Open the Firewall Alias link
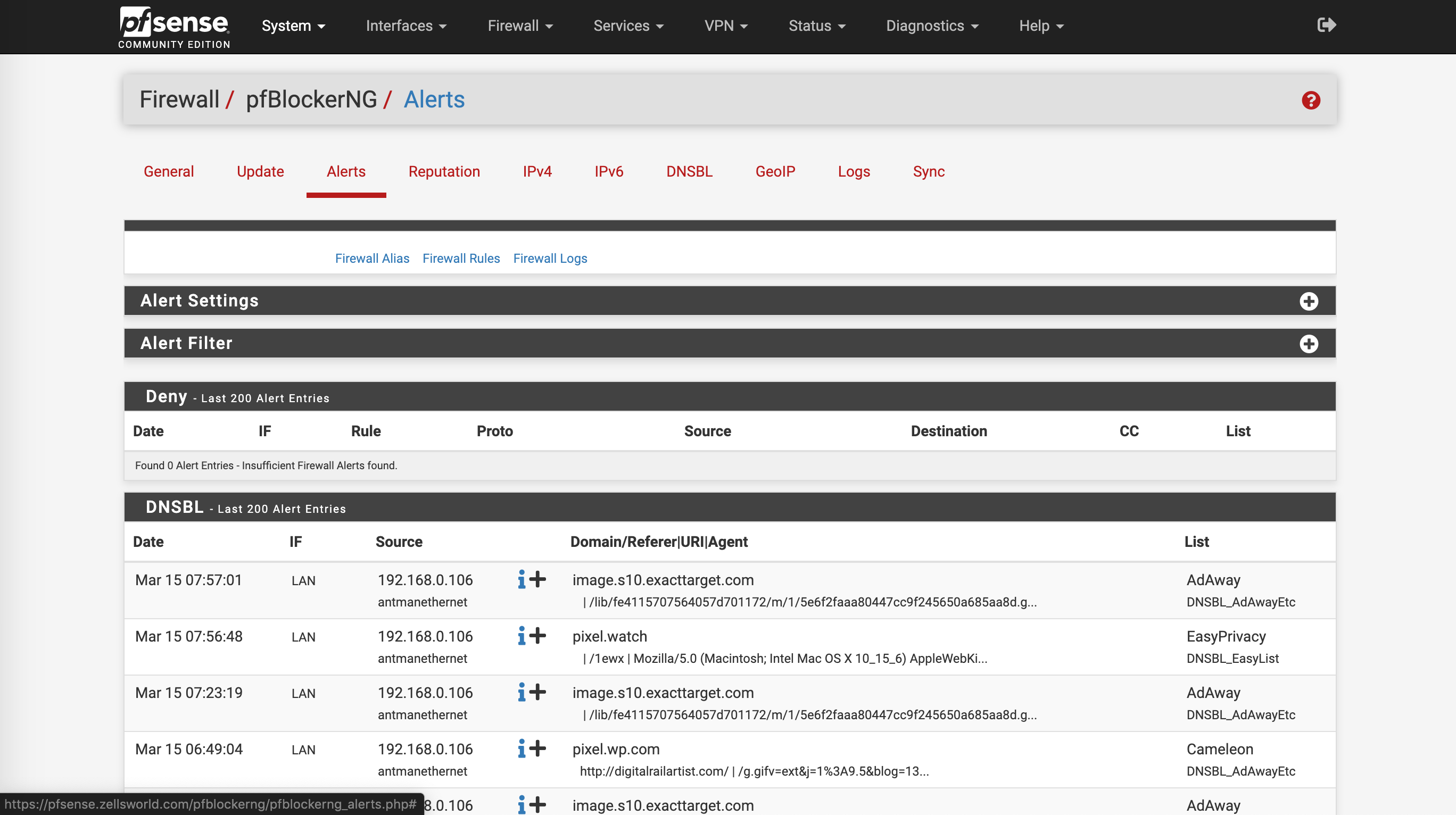 point(372,259)
